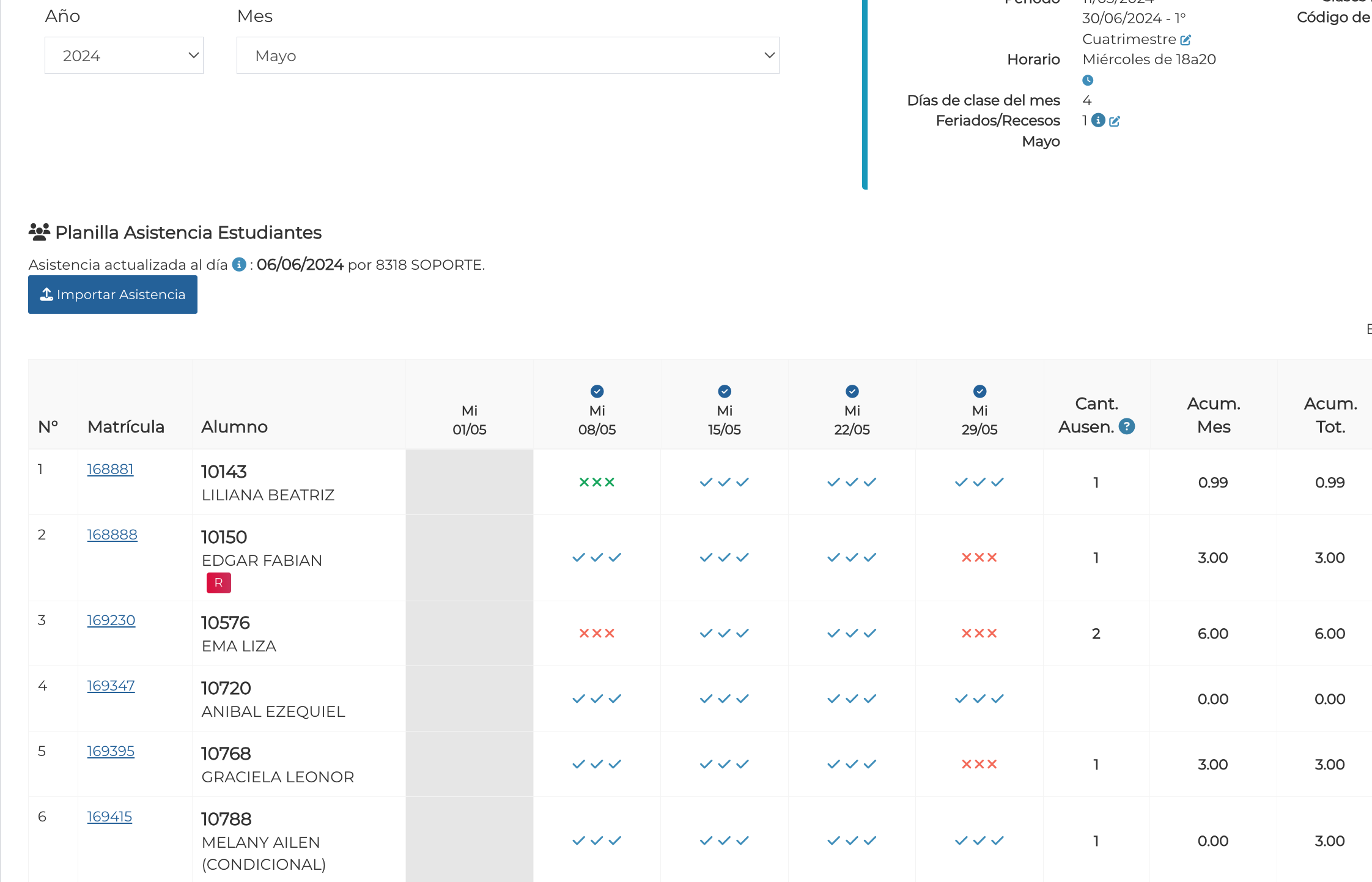The width and height of the screenshot is (1372, 882).
Task: Open matrícula link 168881
Action: coord(110,469)
